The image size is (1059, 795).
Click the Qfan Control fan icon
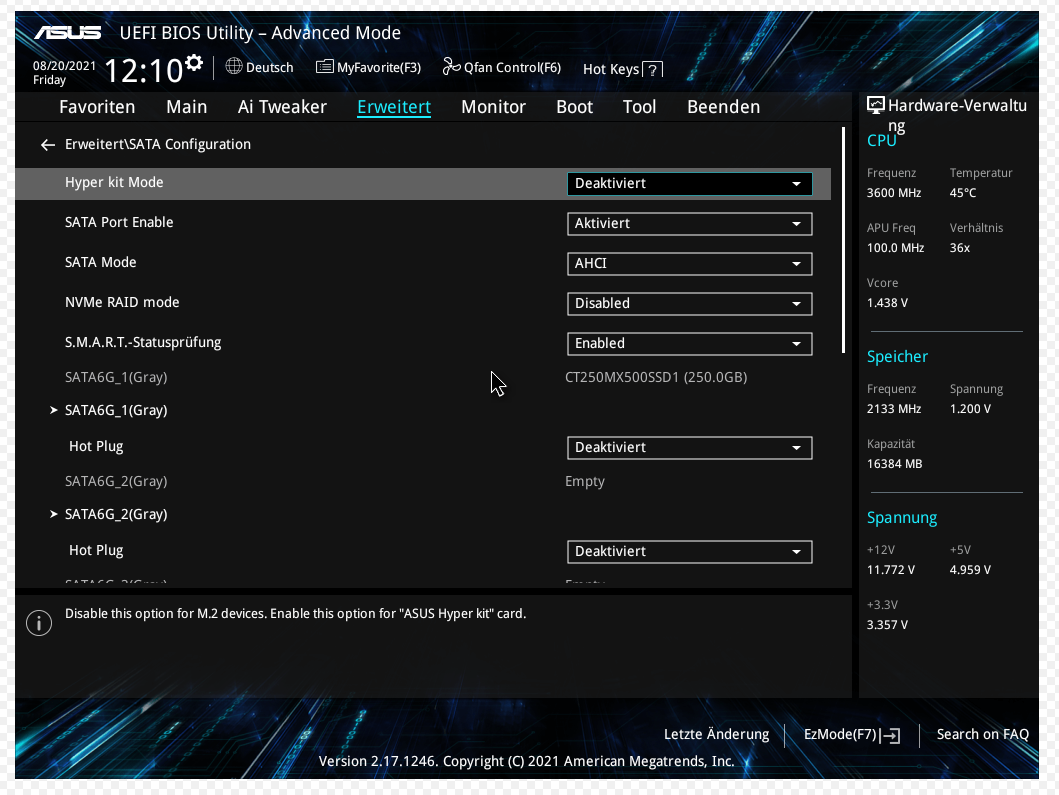tap(451, 66)
